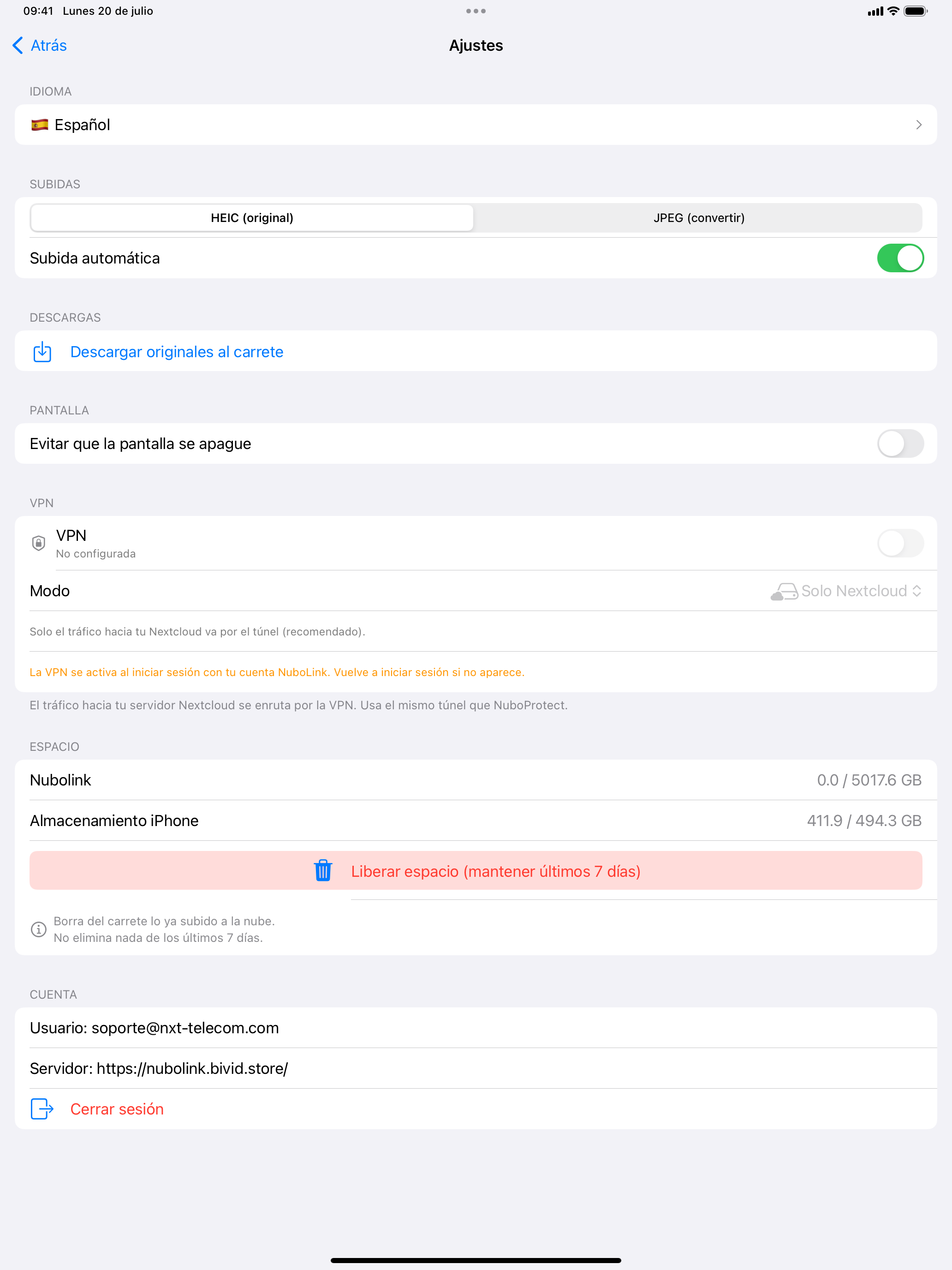Switch to JPEG (convertir) segment

(698, 218)
